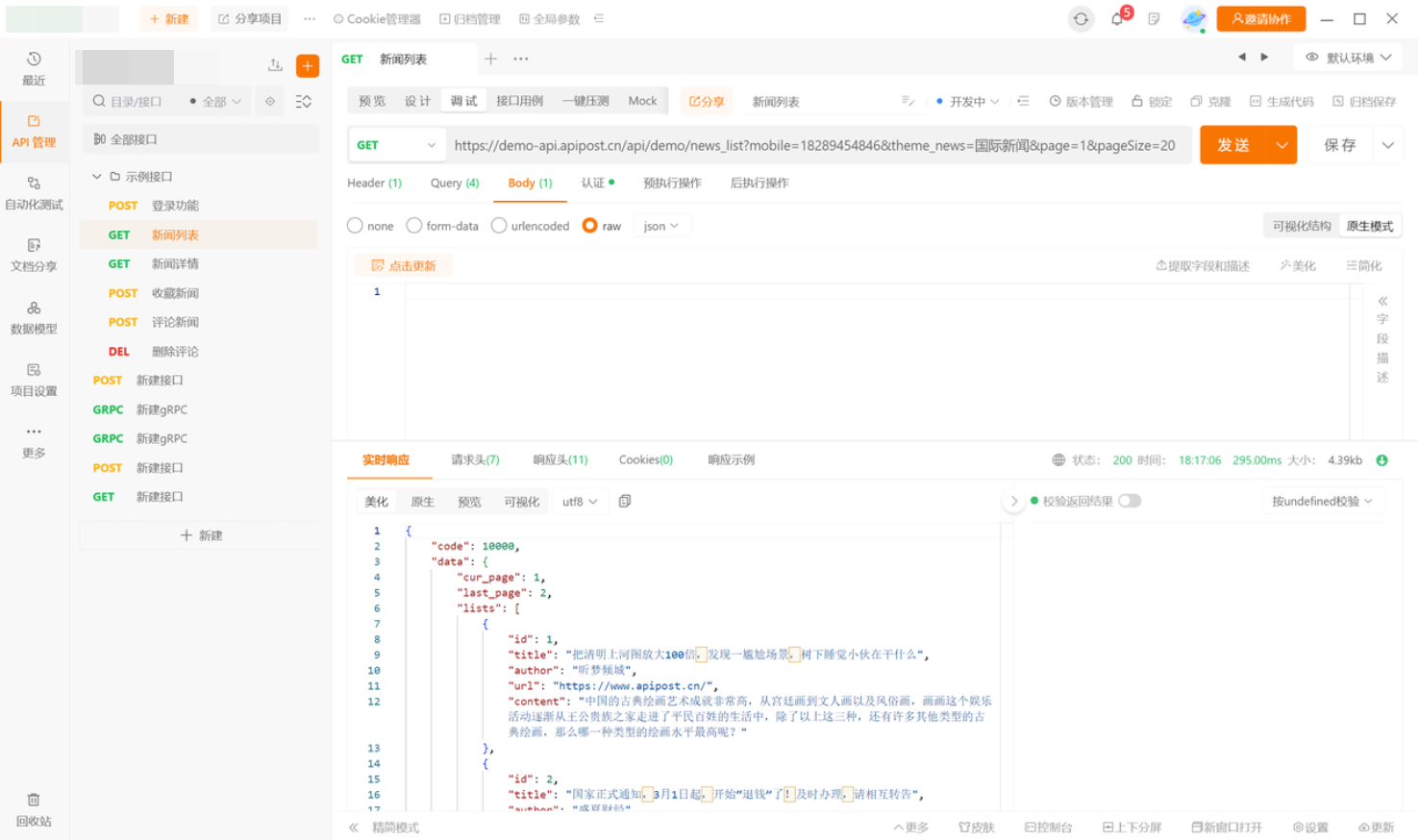Open the 回收站 recycle bin

point(34,810)
